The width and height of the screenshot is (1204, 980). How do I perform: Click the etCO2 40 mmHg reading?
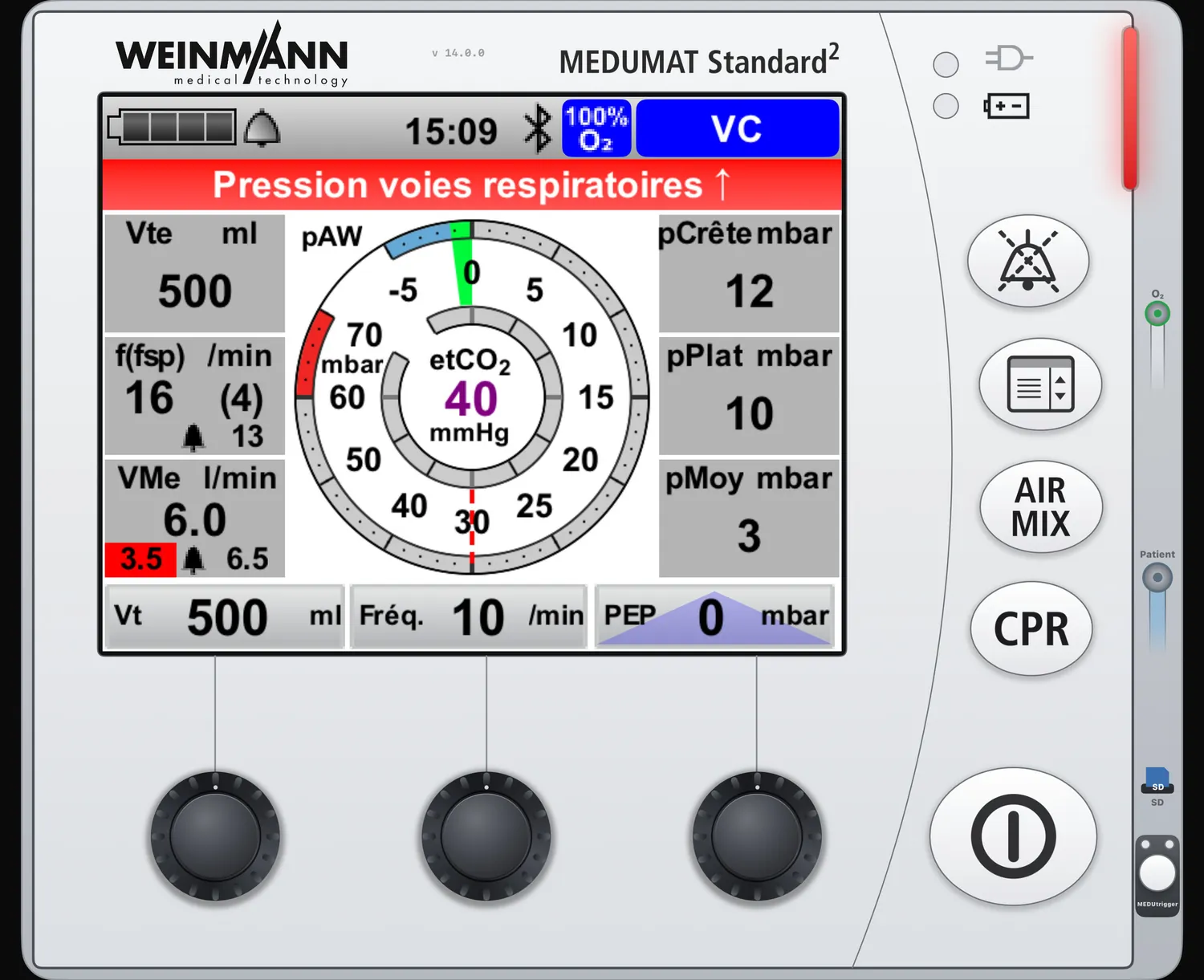[470, 396]
